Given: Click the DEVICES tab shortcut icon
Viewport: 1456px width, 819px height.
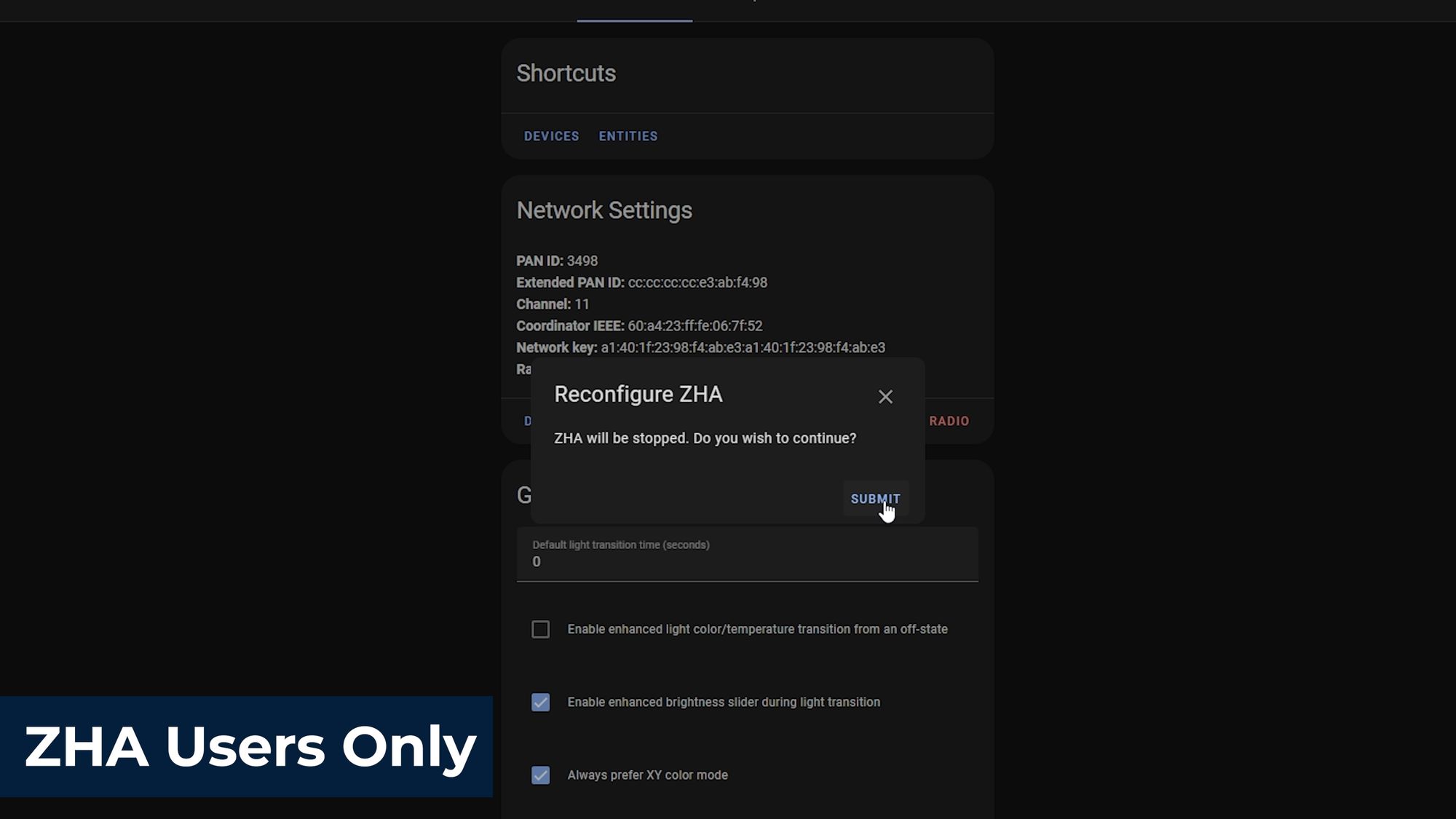Looking at the screenshot, I should click(x=552, y=135).
